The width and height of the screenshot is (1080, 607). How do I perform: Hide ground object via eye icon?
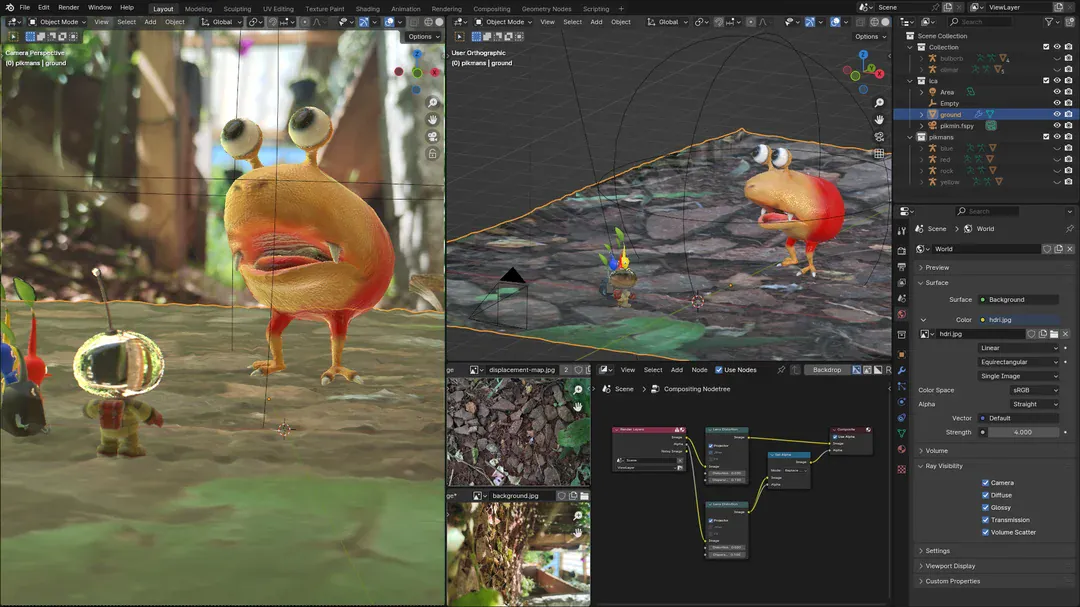1057,114
